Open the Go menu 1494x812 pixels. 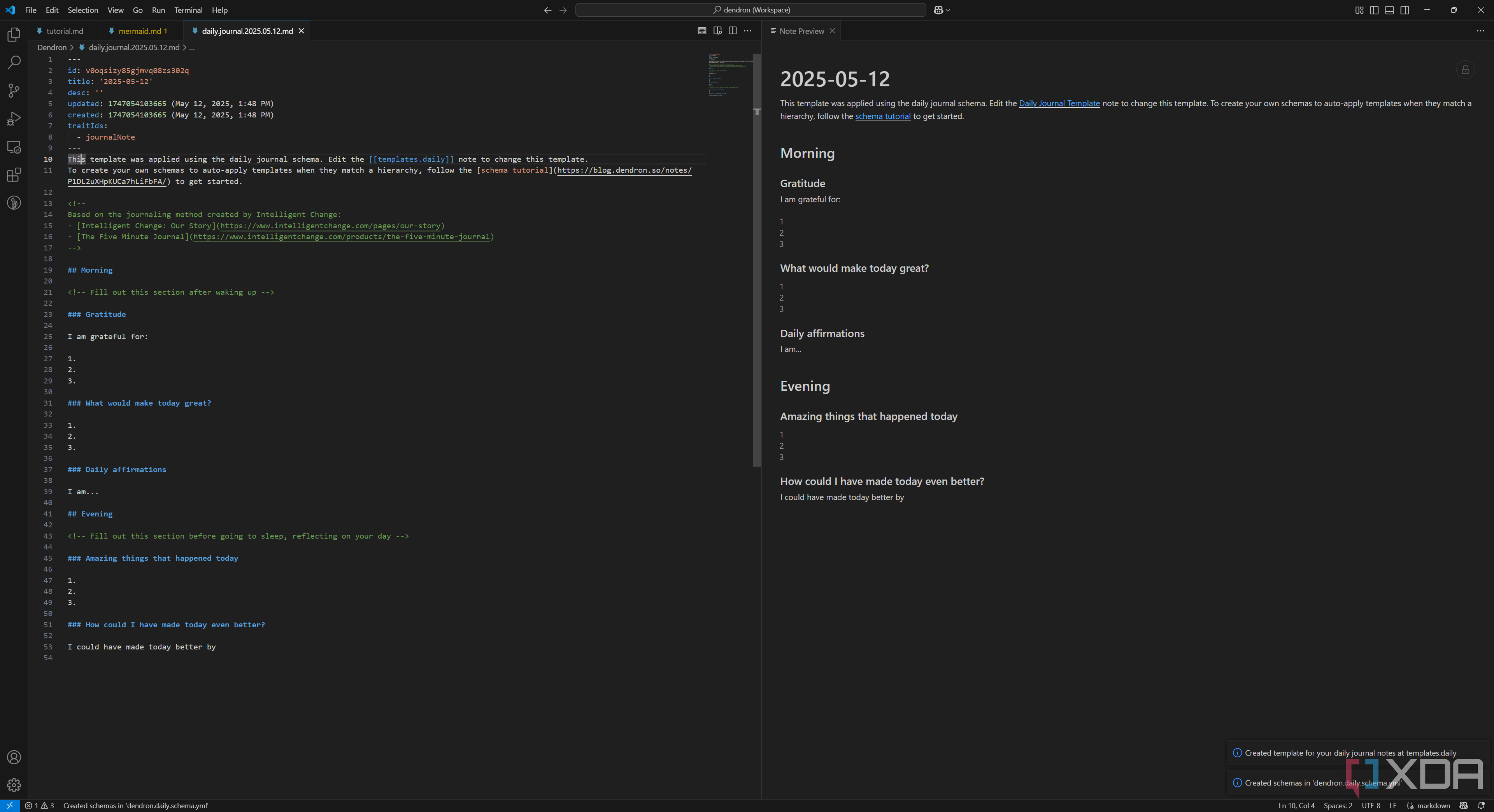click(x=137, y=10)
